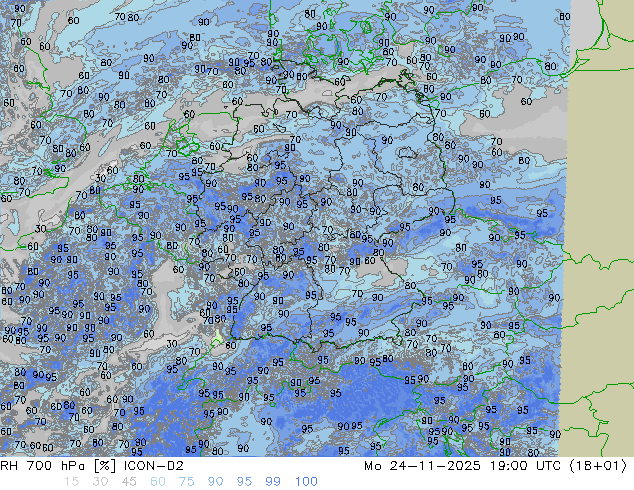Select the legend value 100 in the color scale

(x=306, y=482)
